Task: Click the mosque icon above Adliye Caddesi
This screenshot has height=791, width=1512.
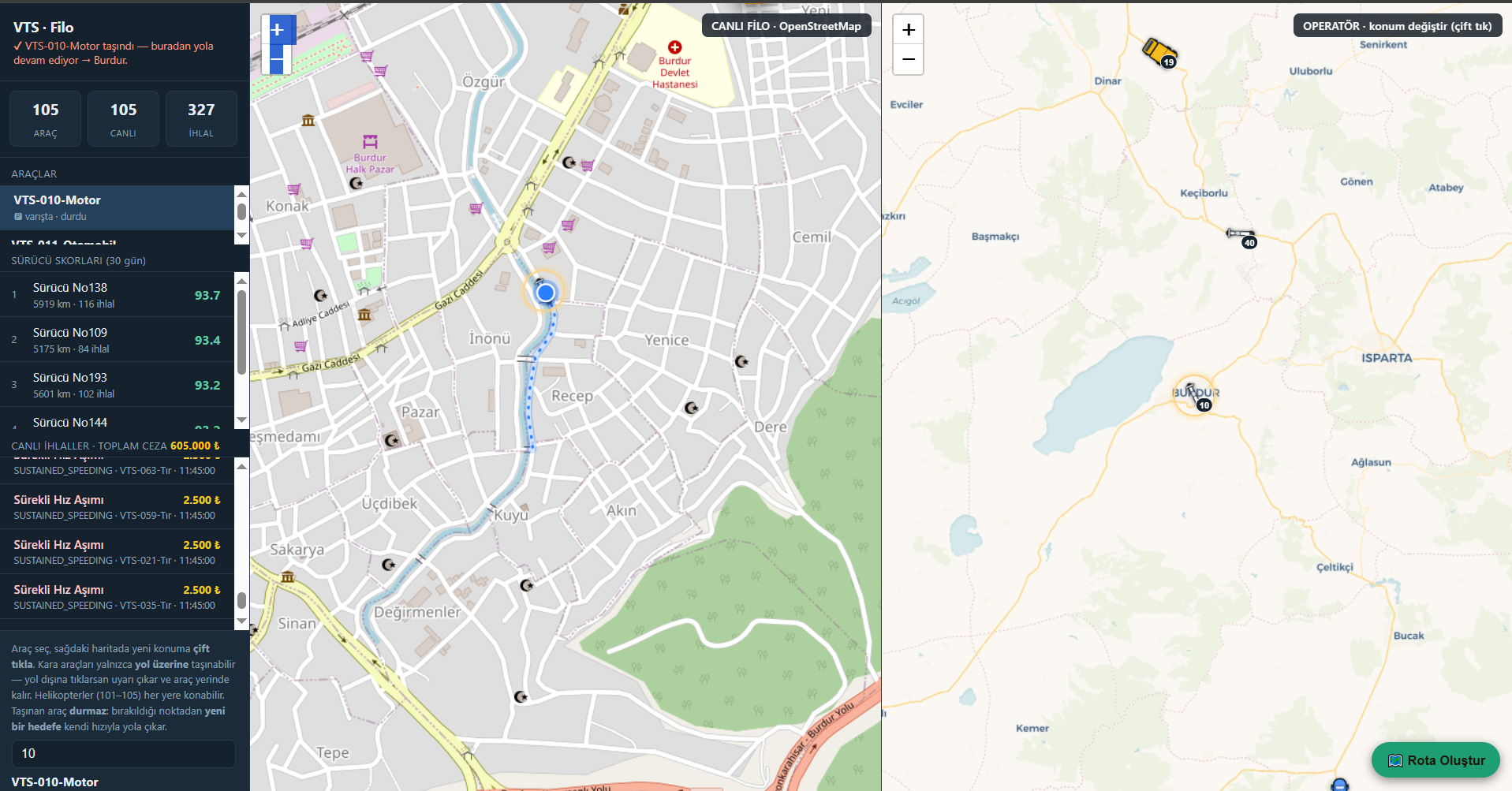Action: [321, 296]
